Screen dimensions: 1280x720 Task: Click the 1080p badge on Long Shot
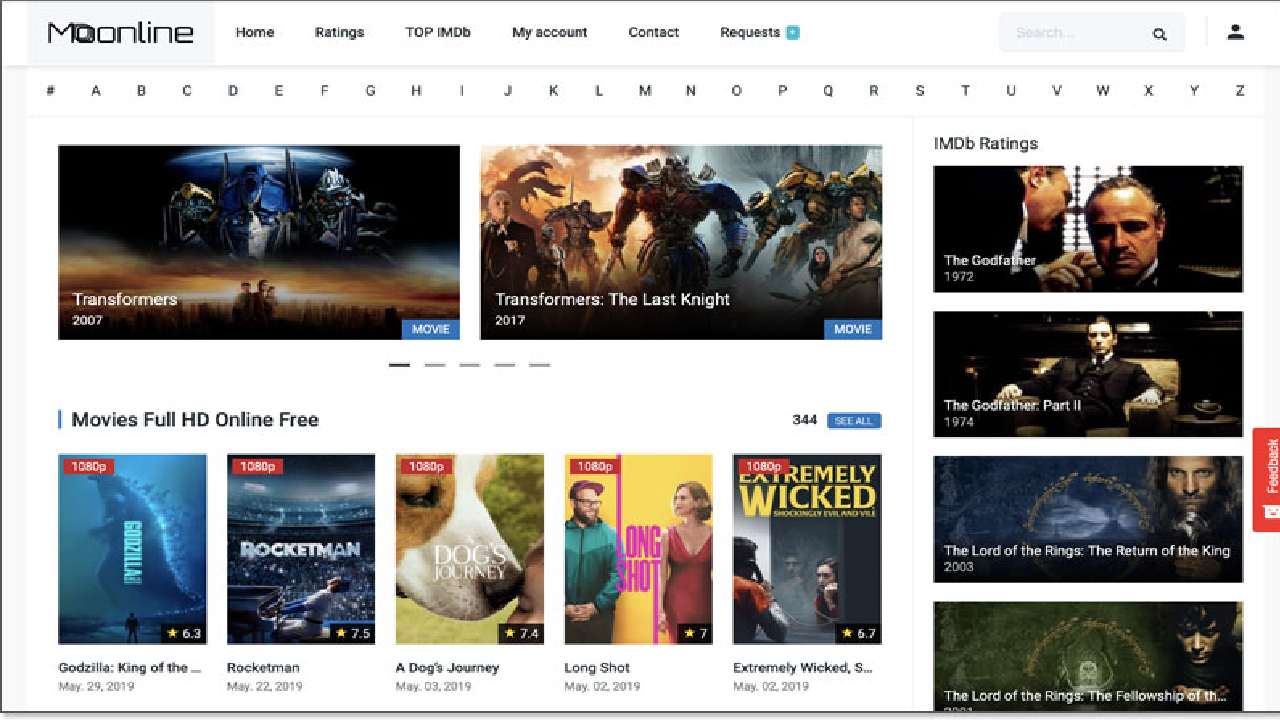[593, 466]
